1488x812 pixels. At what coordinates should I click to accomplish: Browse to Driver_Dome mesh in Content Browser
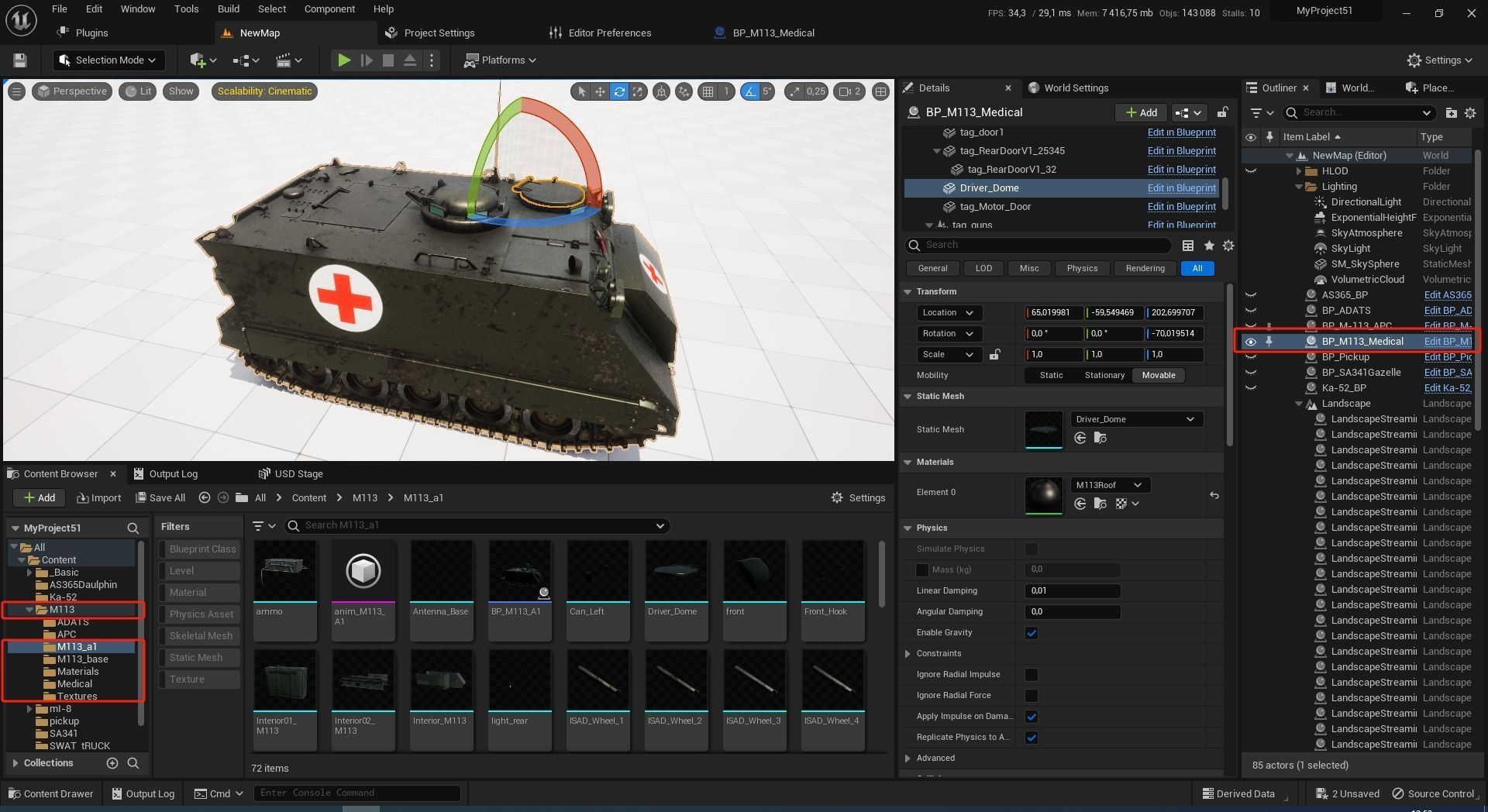pyautogui.click(x=1100, y=439)
